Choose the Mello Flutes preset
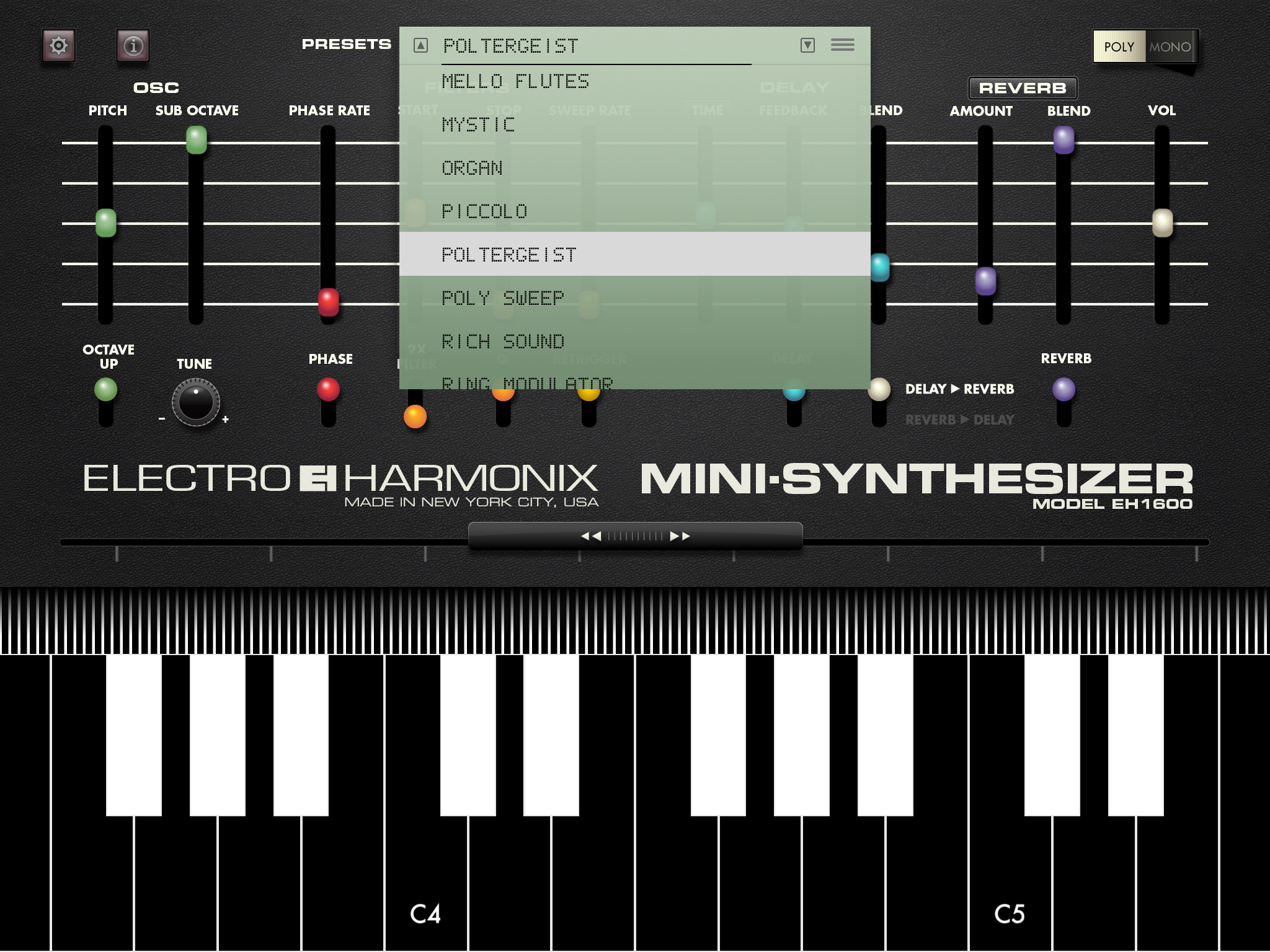 (516, 82)
